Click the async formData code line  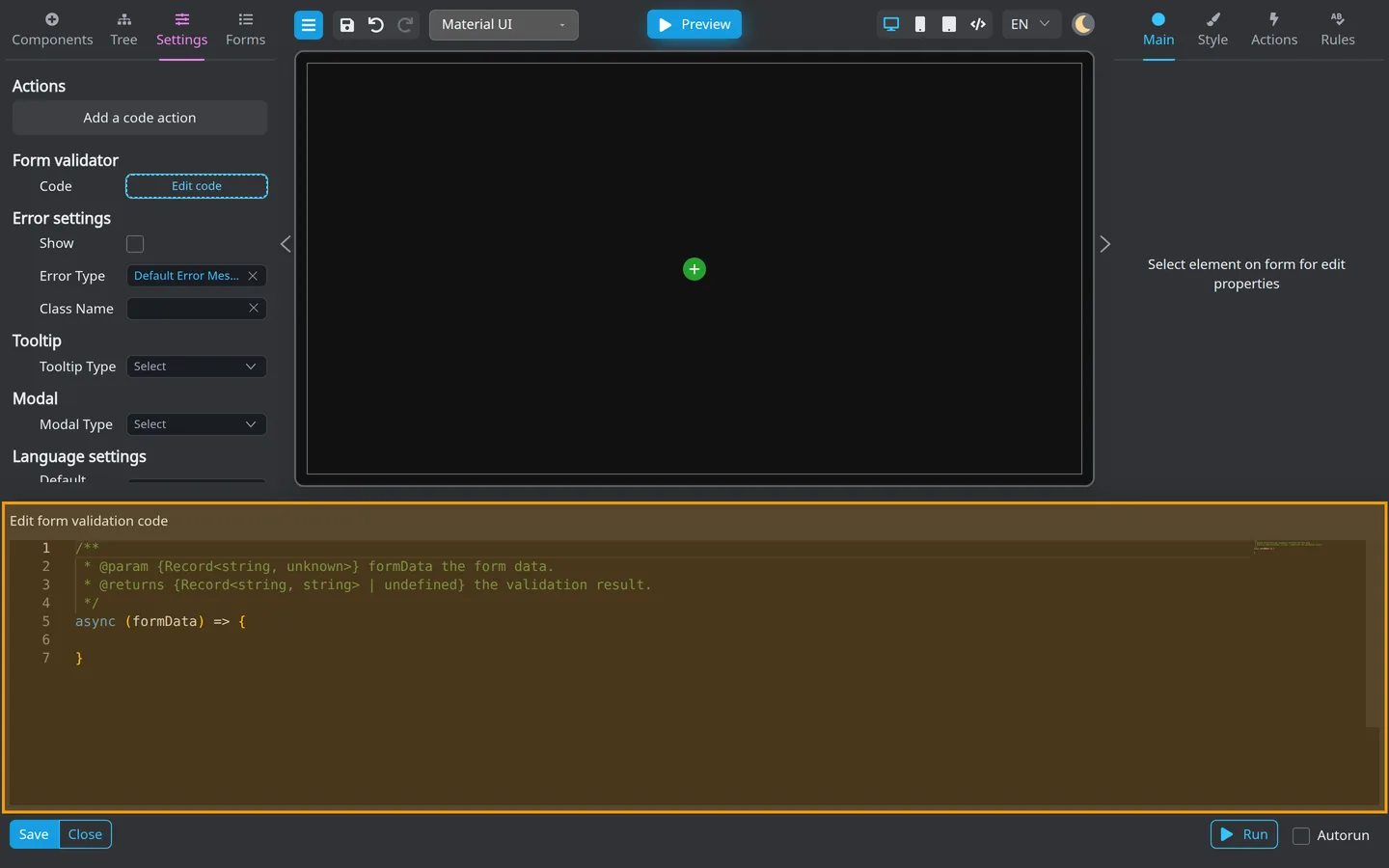tap(160, 621)
